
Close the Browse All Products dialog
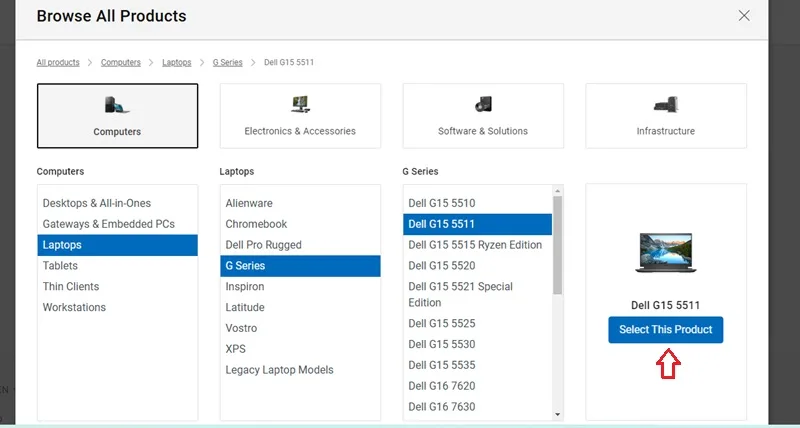click(x=744, y=16)
